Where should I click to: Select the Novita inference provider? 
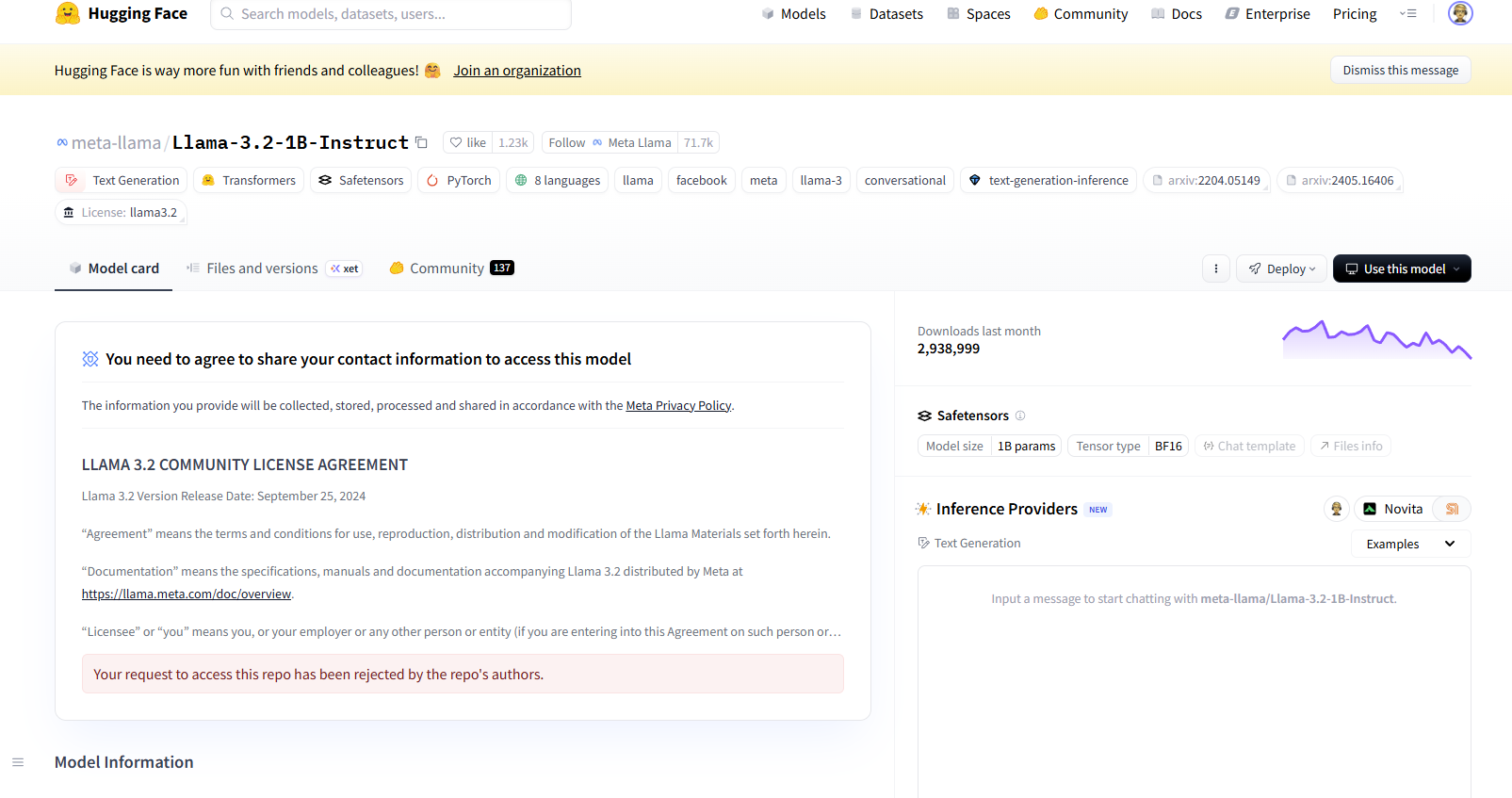pyautogui.click(x=1392, y=509)
